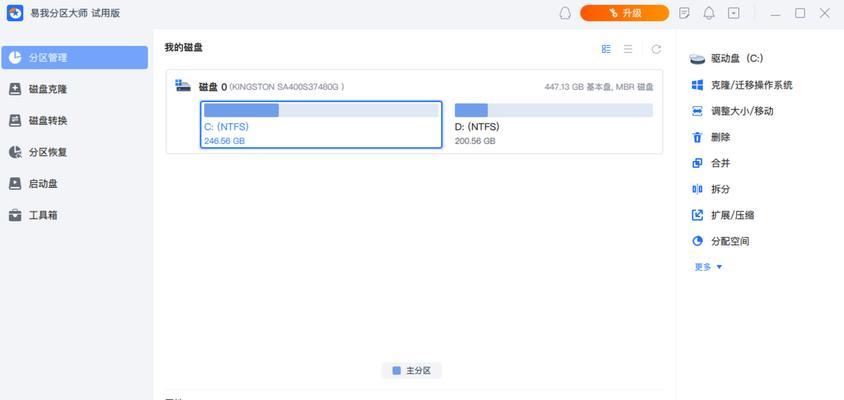Select the D: (NTFS) partition
This screenshot has height=400, width=844.
(554, 124)
